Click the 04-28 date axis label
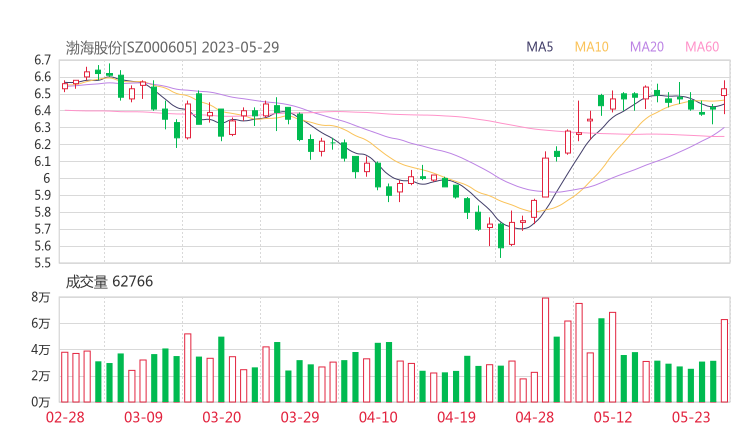The width and height of the screenshot is (740, 440). (535, 417)
